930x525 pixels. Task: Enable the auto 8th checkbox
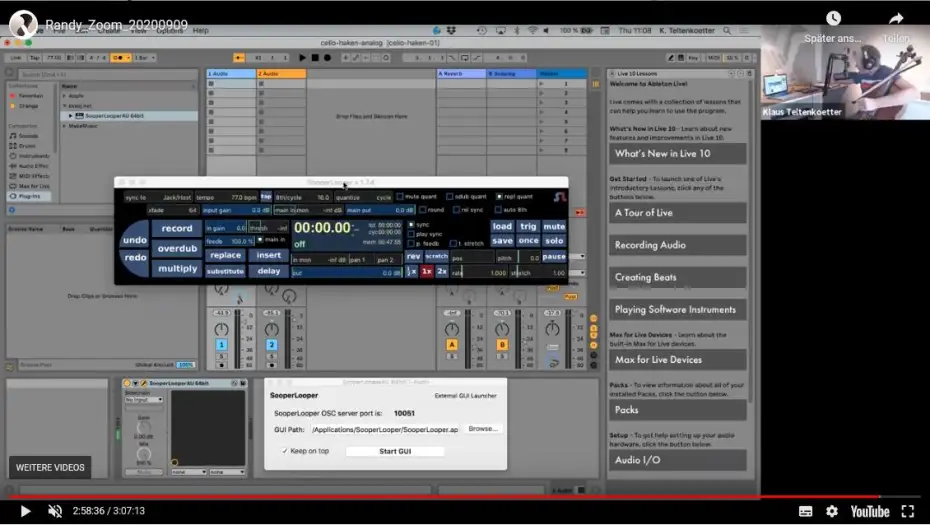tap(498, 209)
